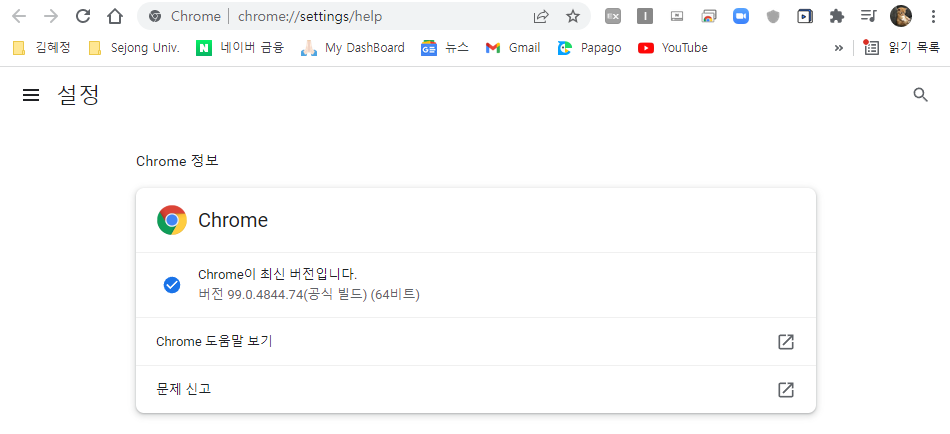Image resolution: width=950 pixels, height=434 pixels.
Task: Open Chrome three-dot menu
Action: click(933, 16)
